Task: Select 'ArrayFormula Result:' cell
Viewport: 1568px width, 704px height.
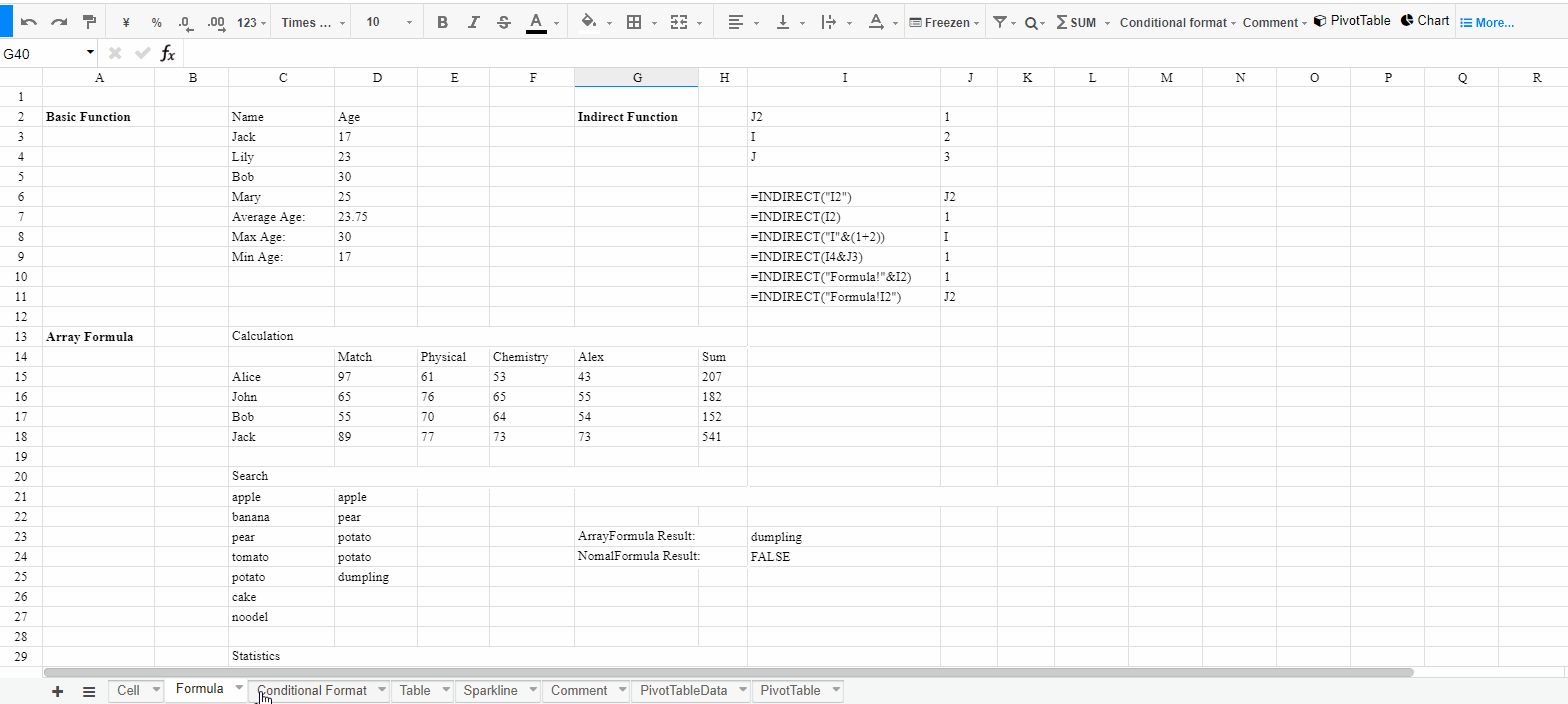Action: pos(636,537)
